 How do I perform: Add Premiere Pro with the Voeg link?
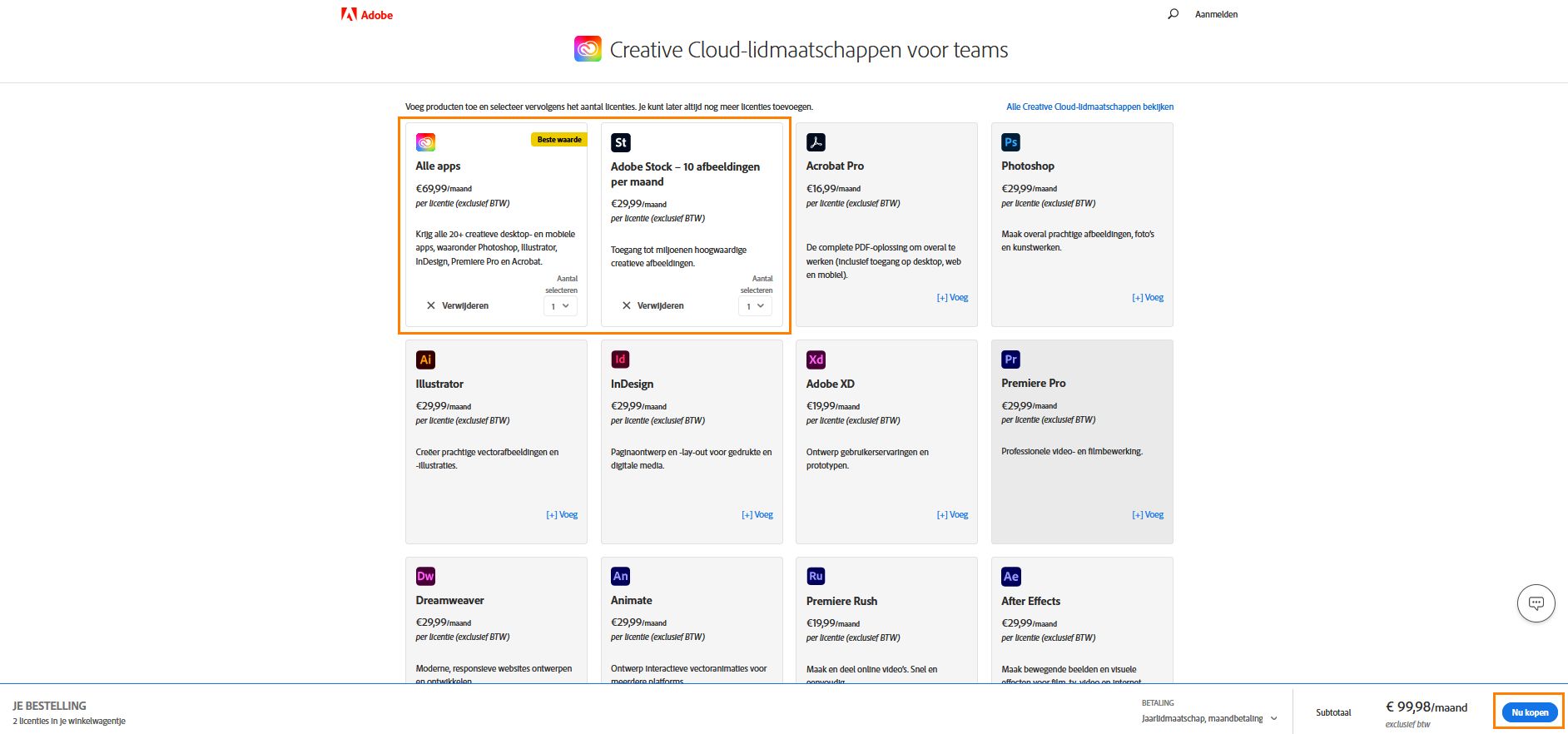point(1148,514)
